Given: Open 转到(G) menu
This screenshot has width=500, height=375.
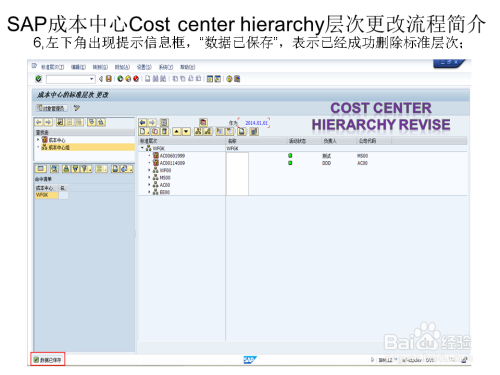Looking at the screenshot, I should pyautogui.click(x=100, y=67).
